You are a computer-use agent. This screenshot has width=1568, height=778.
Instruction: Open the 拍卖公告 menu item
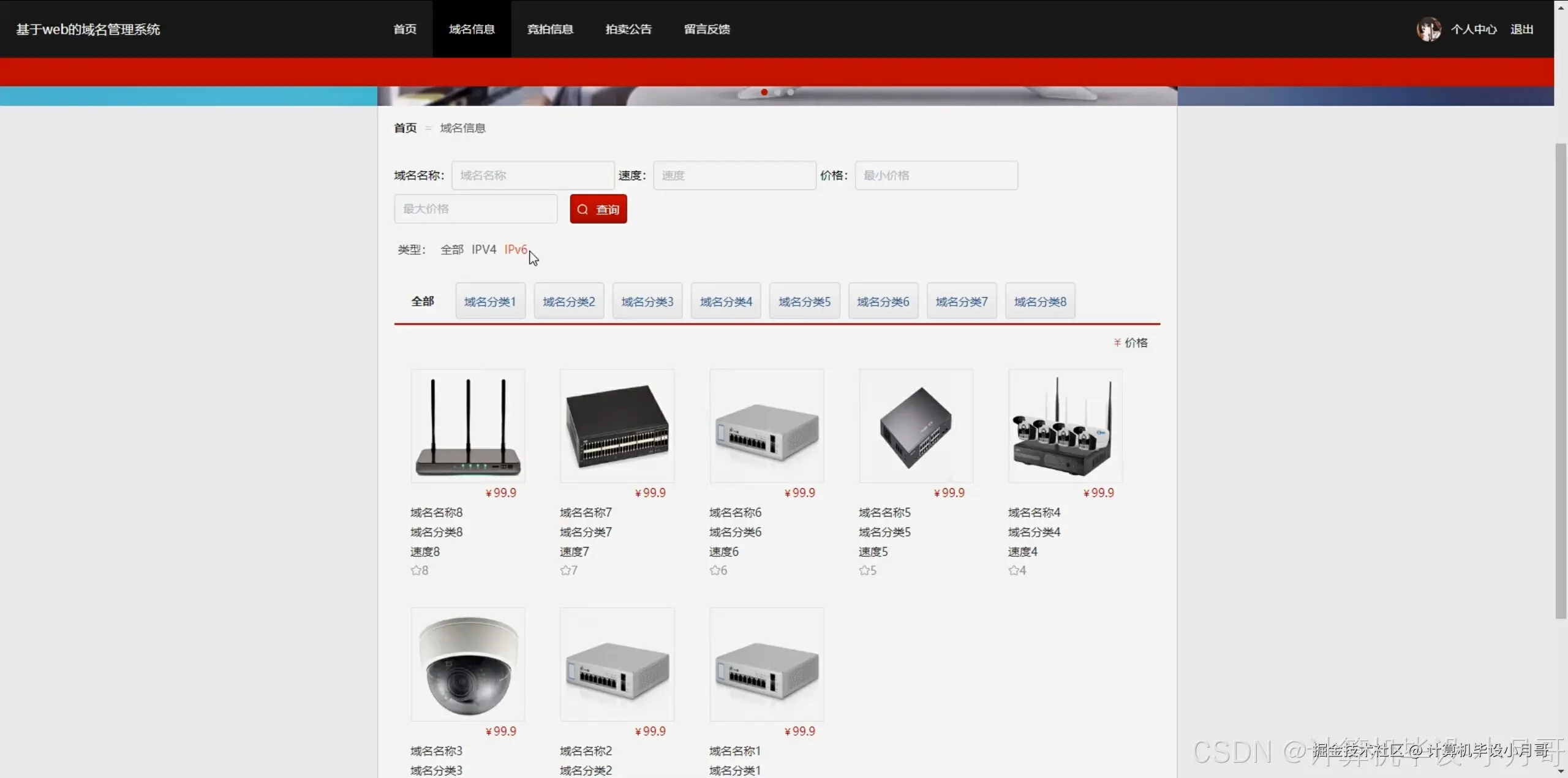click(x=628, y=29)
